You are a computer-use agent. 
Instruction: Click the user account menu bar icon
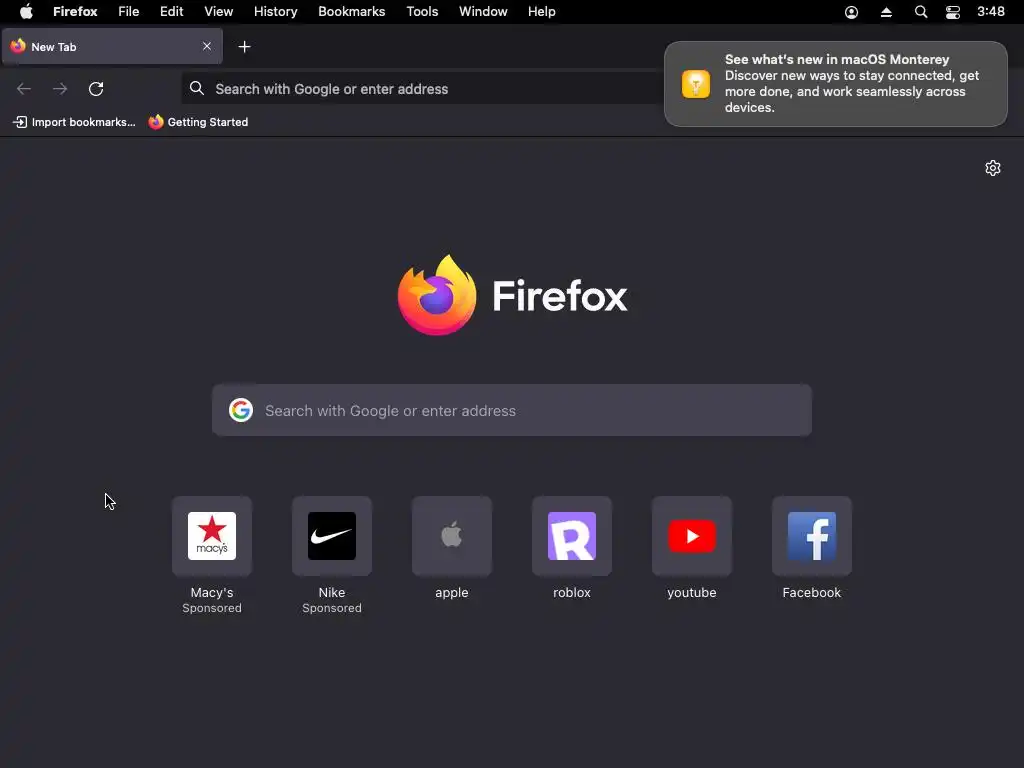click(x=852, y=12)
